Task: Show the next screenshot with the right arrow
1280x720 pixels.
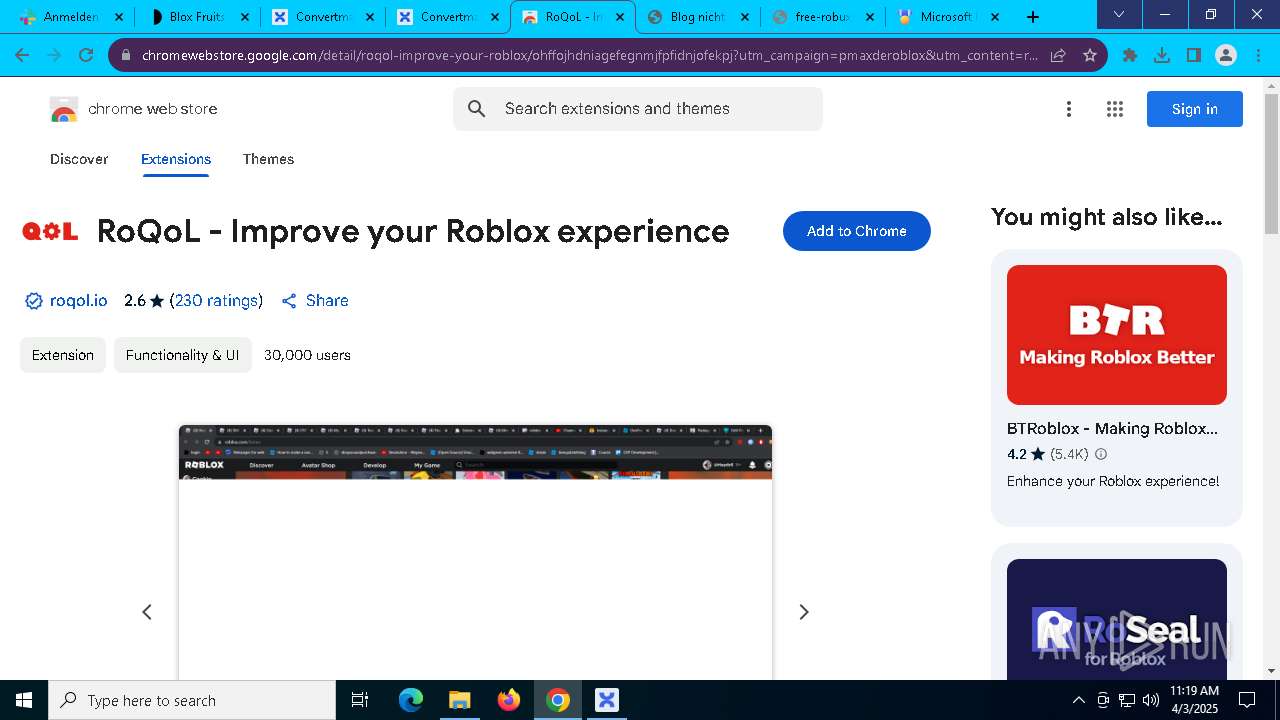Action: click(804, 612)
